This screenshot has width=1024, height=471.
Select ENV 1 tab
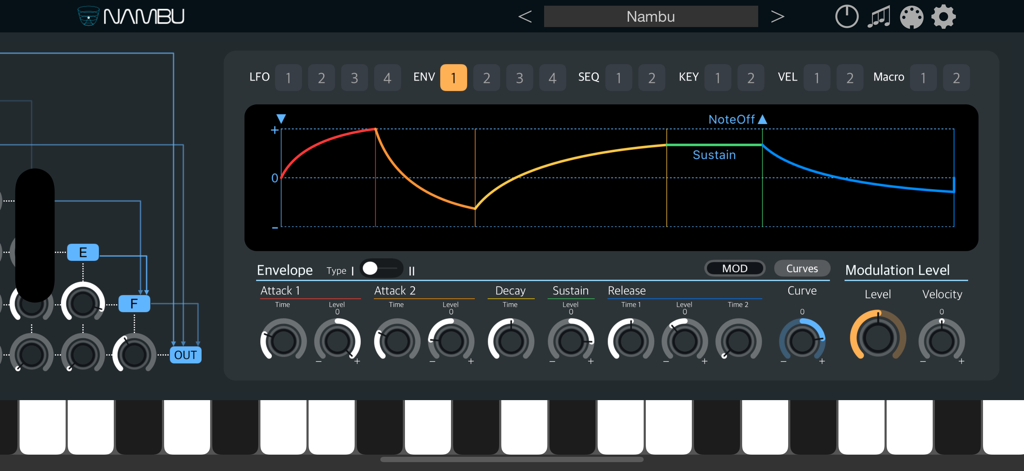(x=453, y=78)
